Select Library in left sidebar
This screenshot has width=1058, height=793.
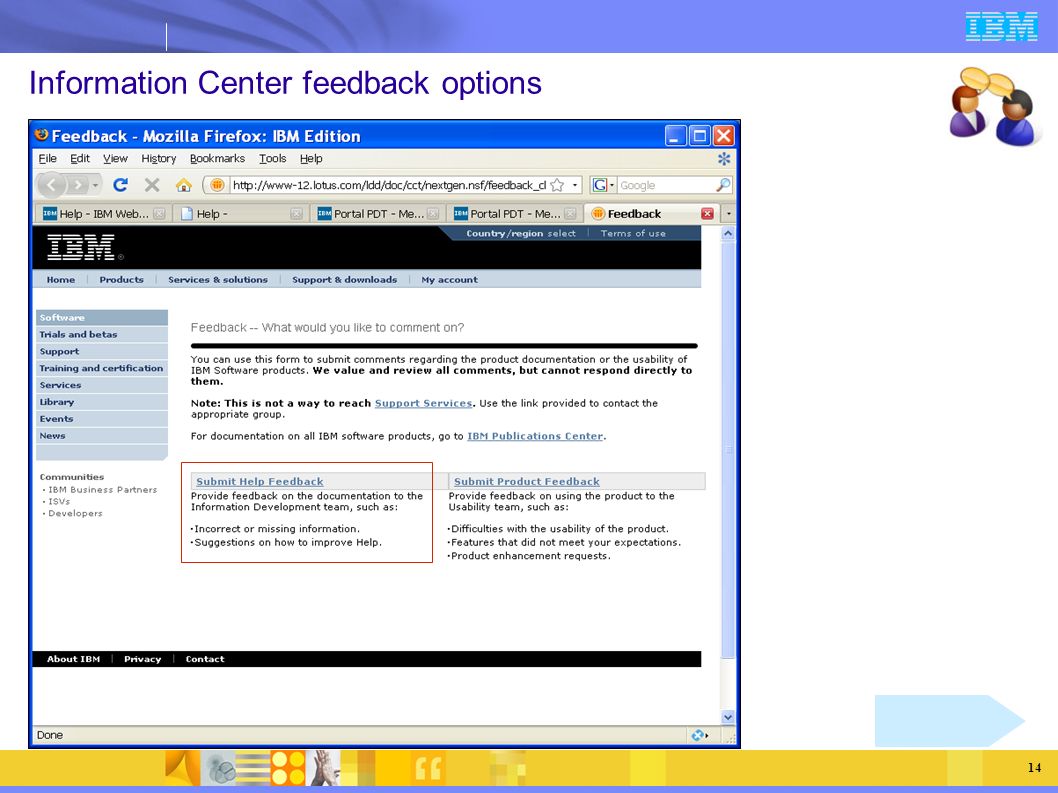[x=101, y=402]
